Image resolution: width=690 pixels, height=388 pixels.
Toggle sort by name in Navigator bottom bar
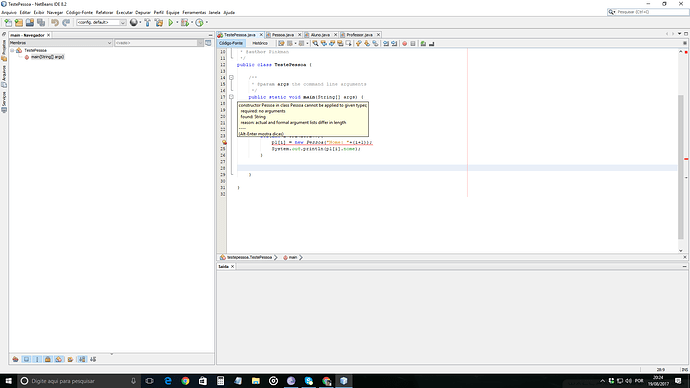[x=82, y=359]
